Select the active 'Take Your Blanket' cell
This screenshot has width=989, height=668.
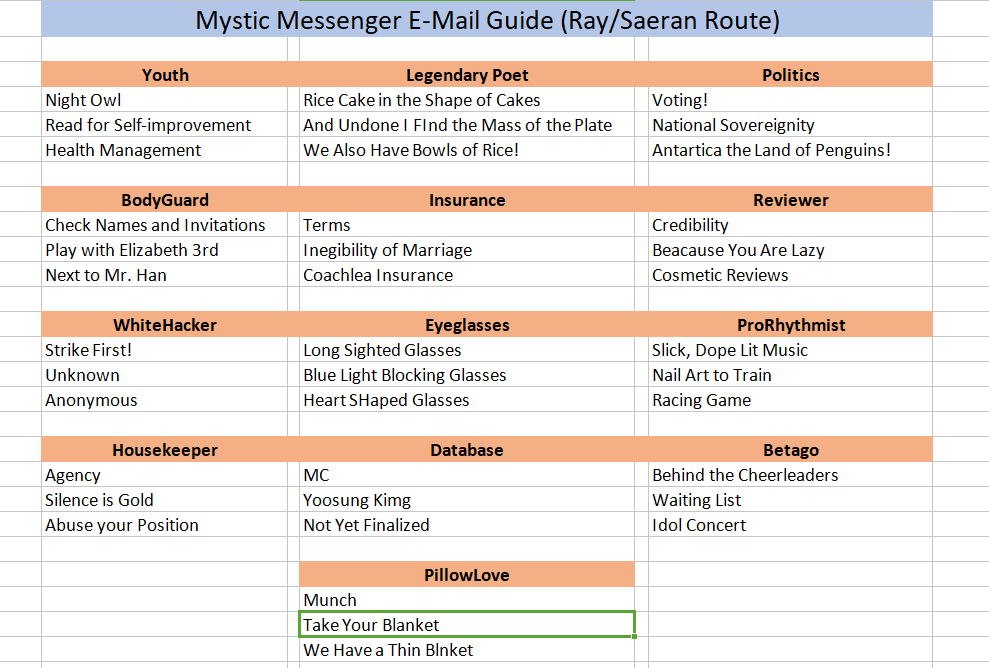point(467,624)
